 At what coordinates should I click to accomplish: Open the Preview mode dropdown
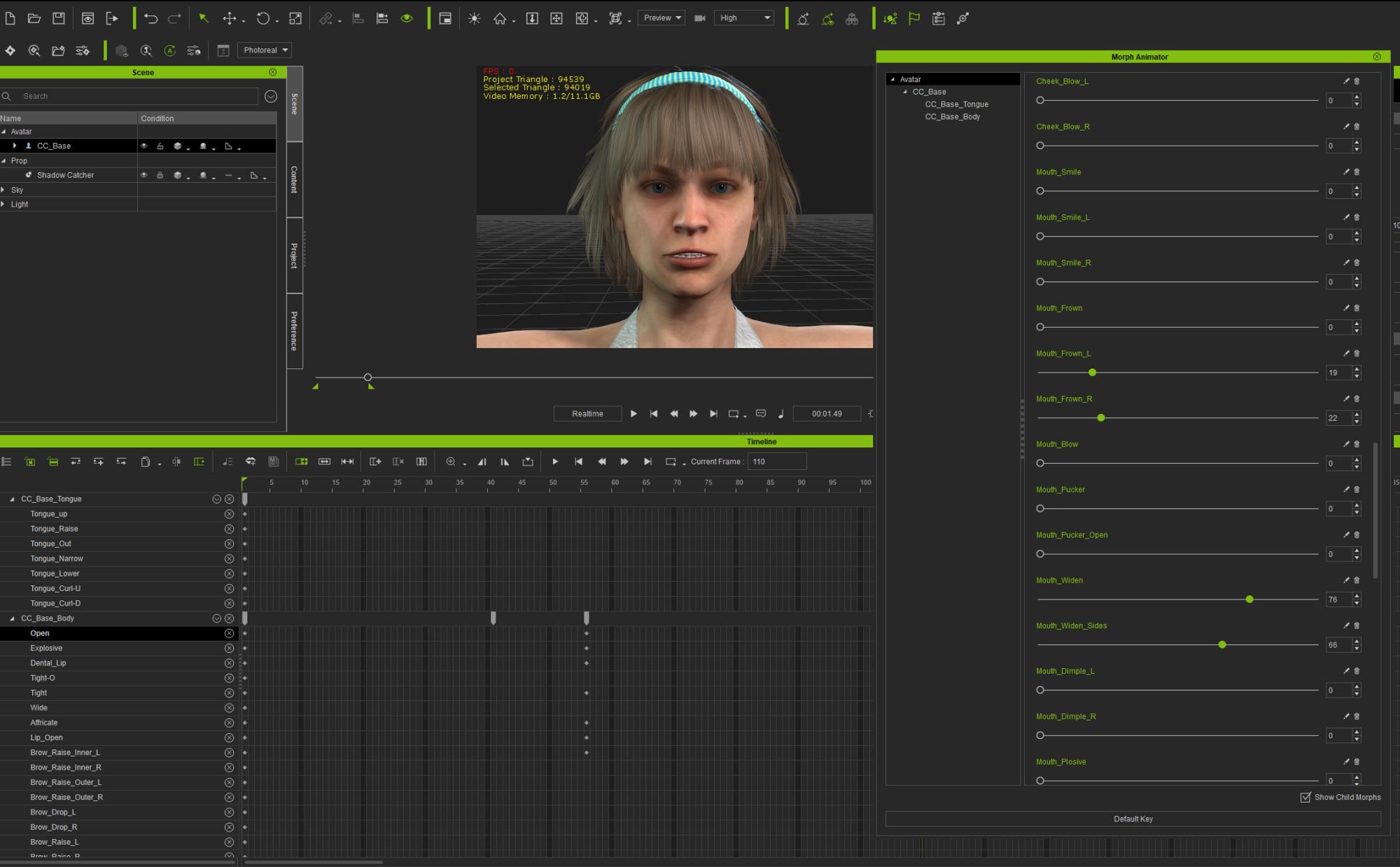(661, 18)
